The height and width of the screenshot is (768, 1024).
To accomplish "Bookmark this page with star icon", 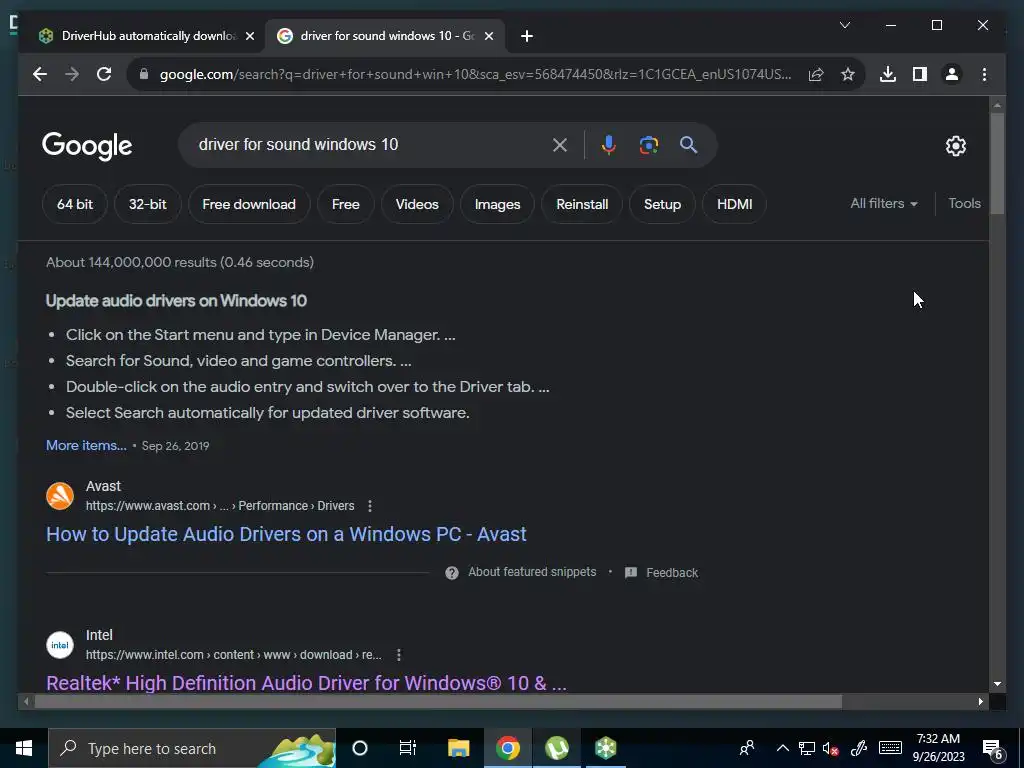I will (848, 74).
